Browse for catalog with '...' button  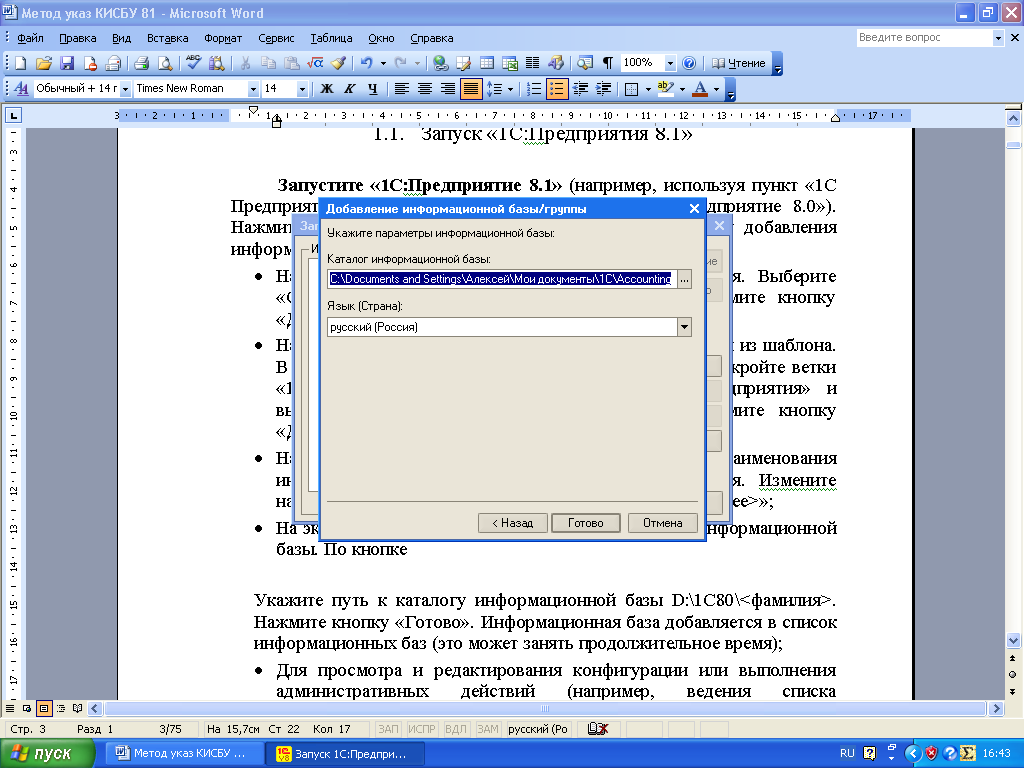[x=684, y=280]
